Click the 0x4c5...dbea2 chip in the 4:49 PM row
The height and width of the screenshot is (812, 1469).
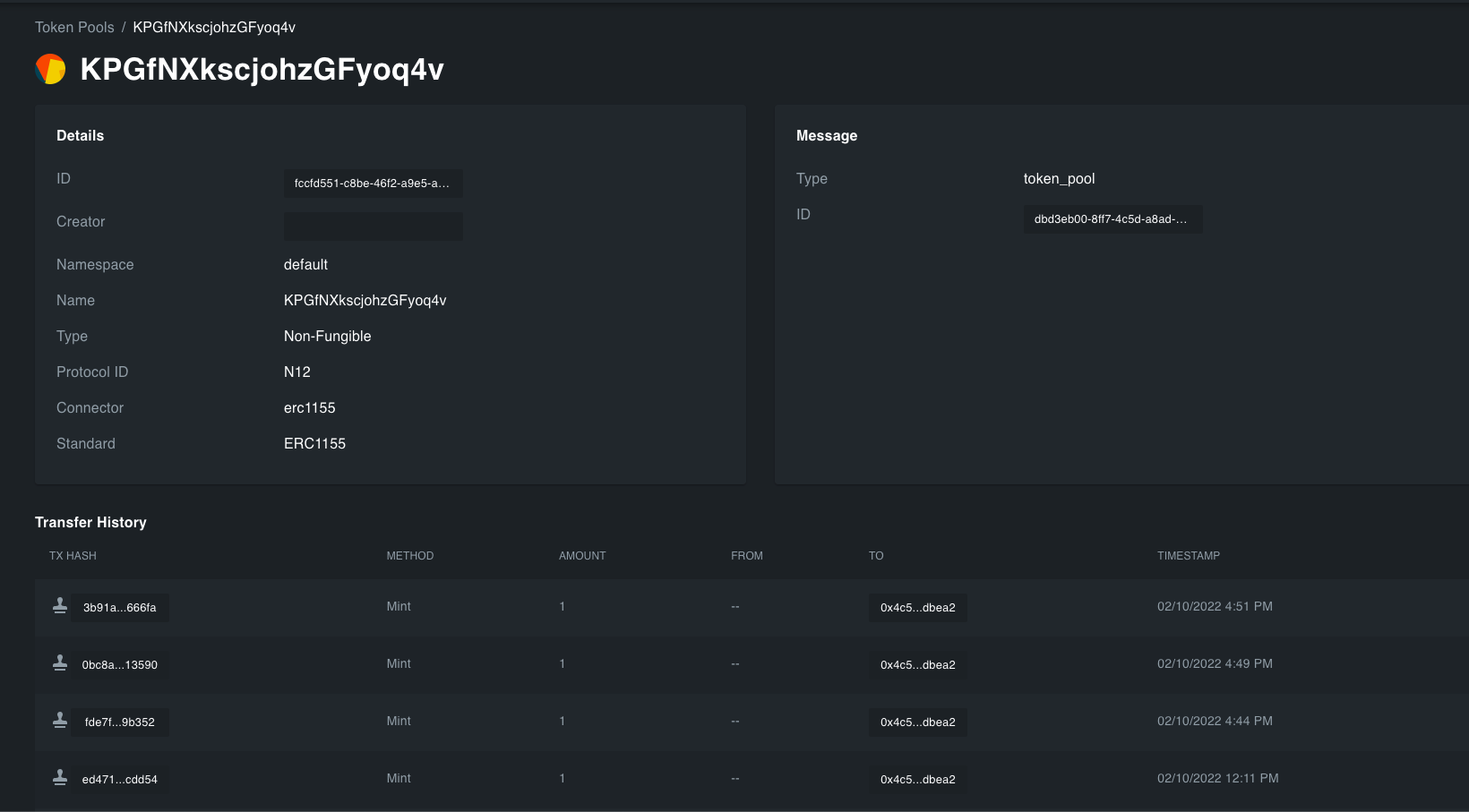pos(917,664)
